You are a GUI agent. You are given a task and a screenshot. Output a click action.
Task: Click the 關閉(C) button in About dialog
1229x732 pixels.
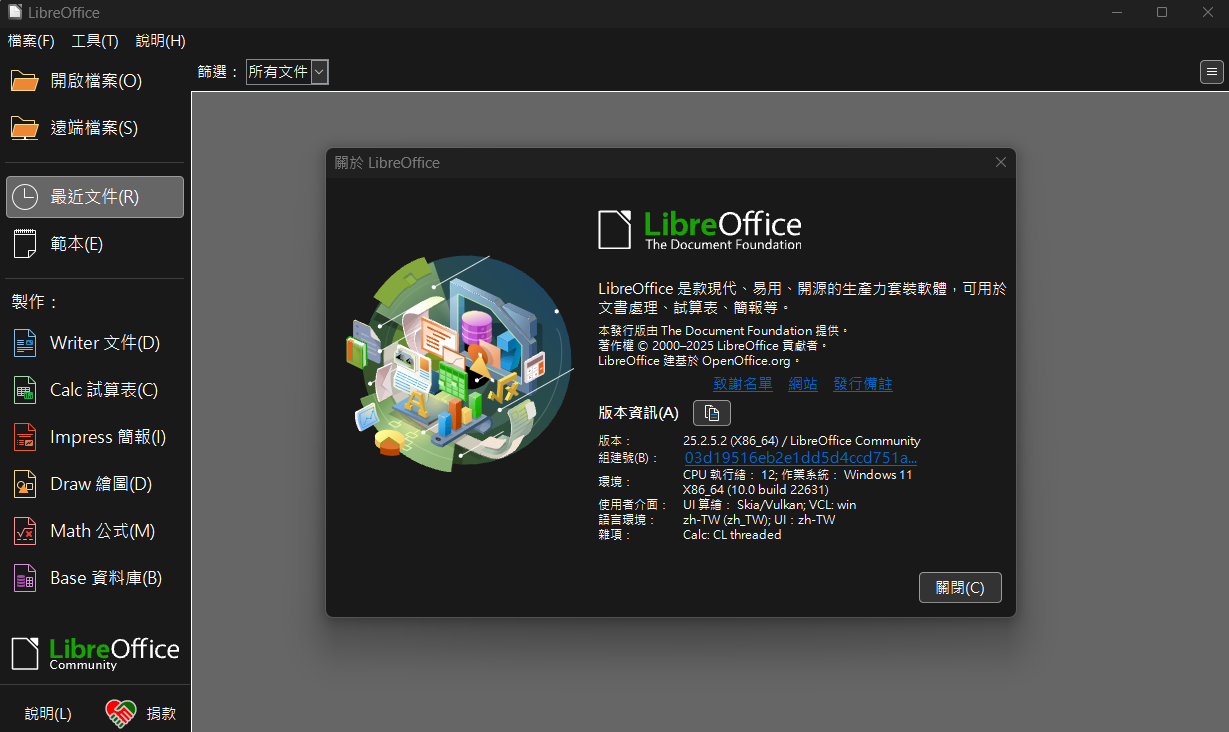click(x=960, y=588)
